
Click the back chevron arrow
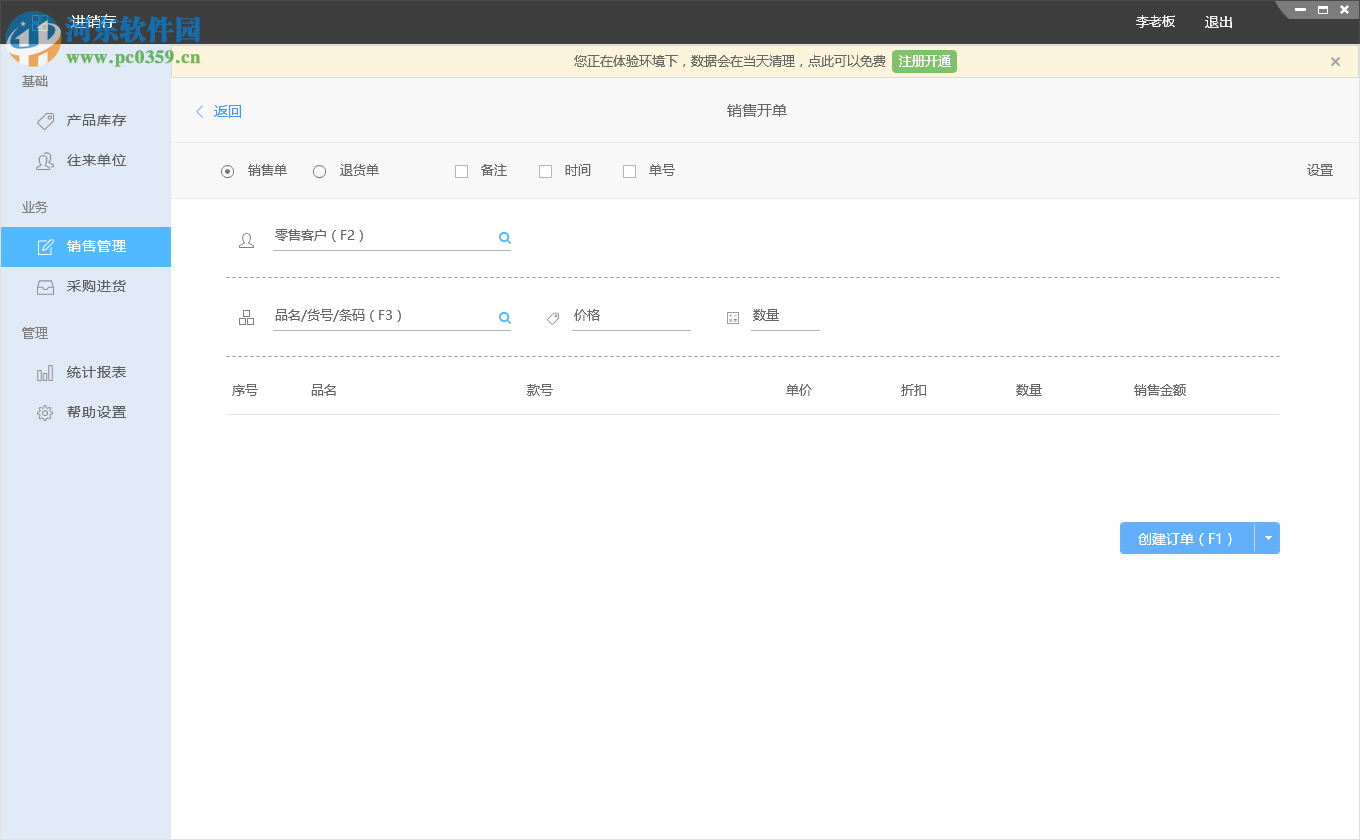point(200,111)
